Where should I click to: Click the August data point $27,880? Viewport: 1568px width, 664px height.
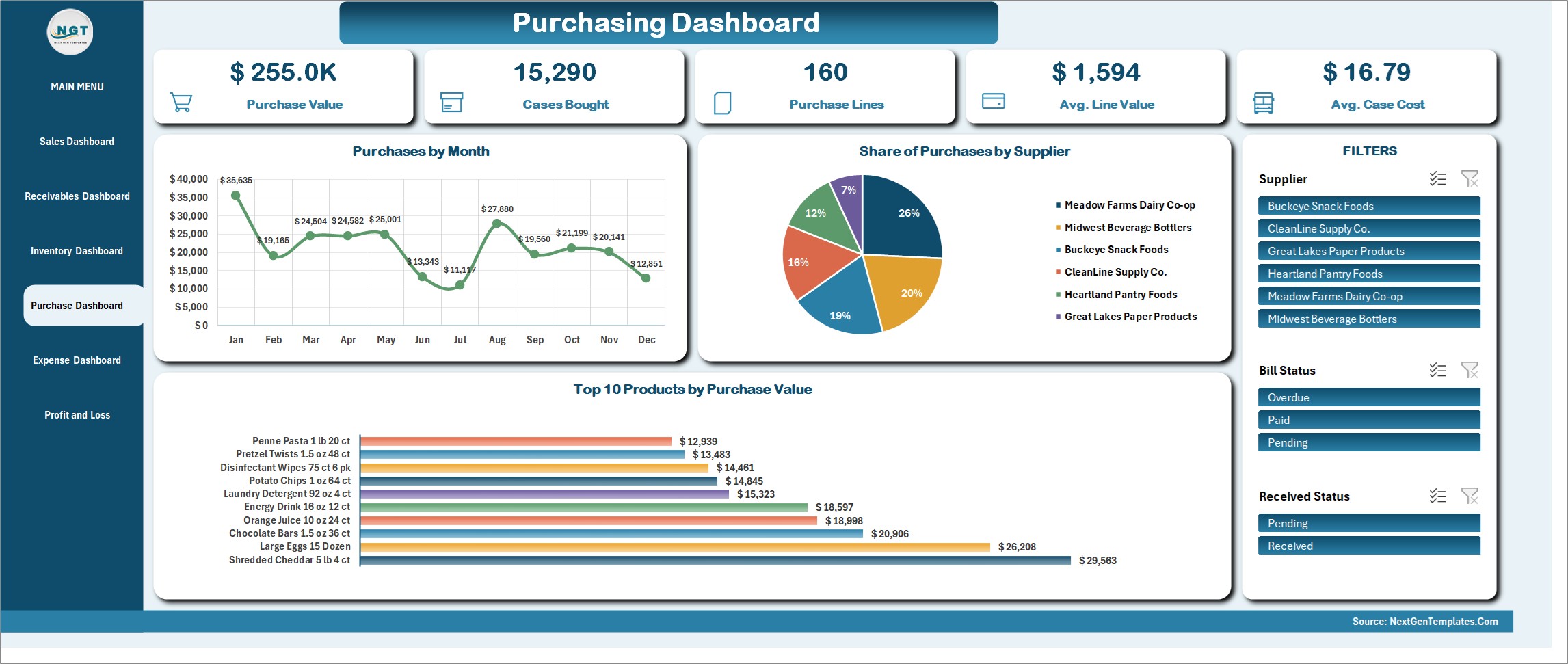pos(497,223)
